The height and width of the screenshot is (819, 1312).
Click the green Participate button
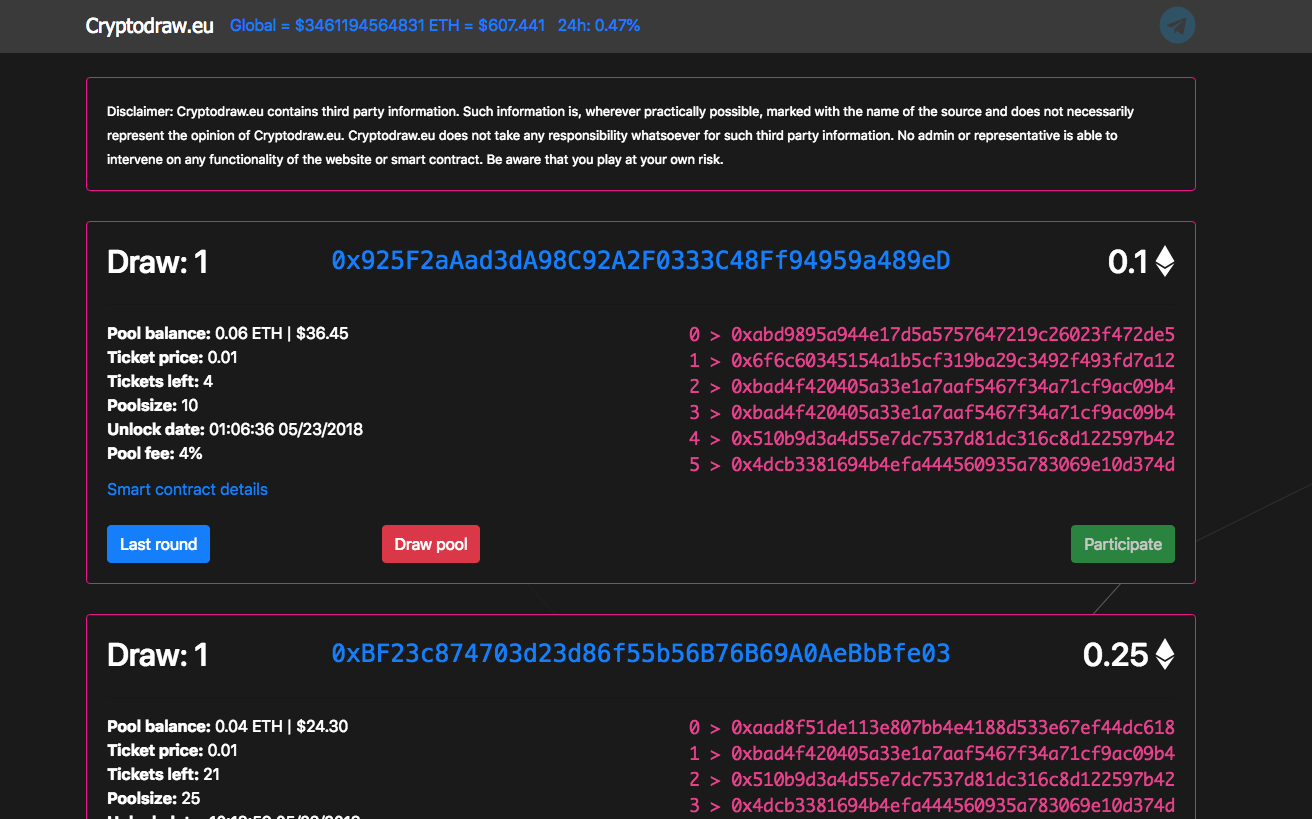(1123, 544)
